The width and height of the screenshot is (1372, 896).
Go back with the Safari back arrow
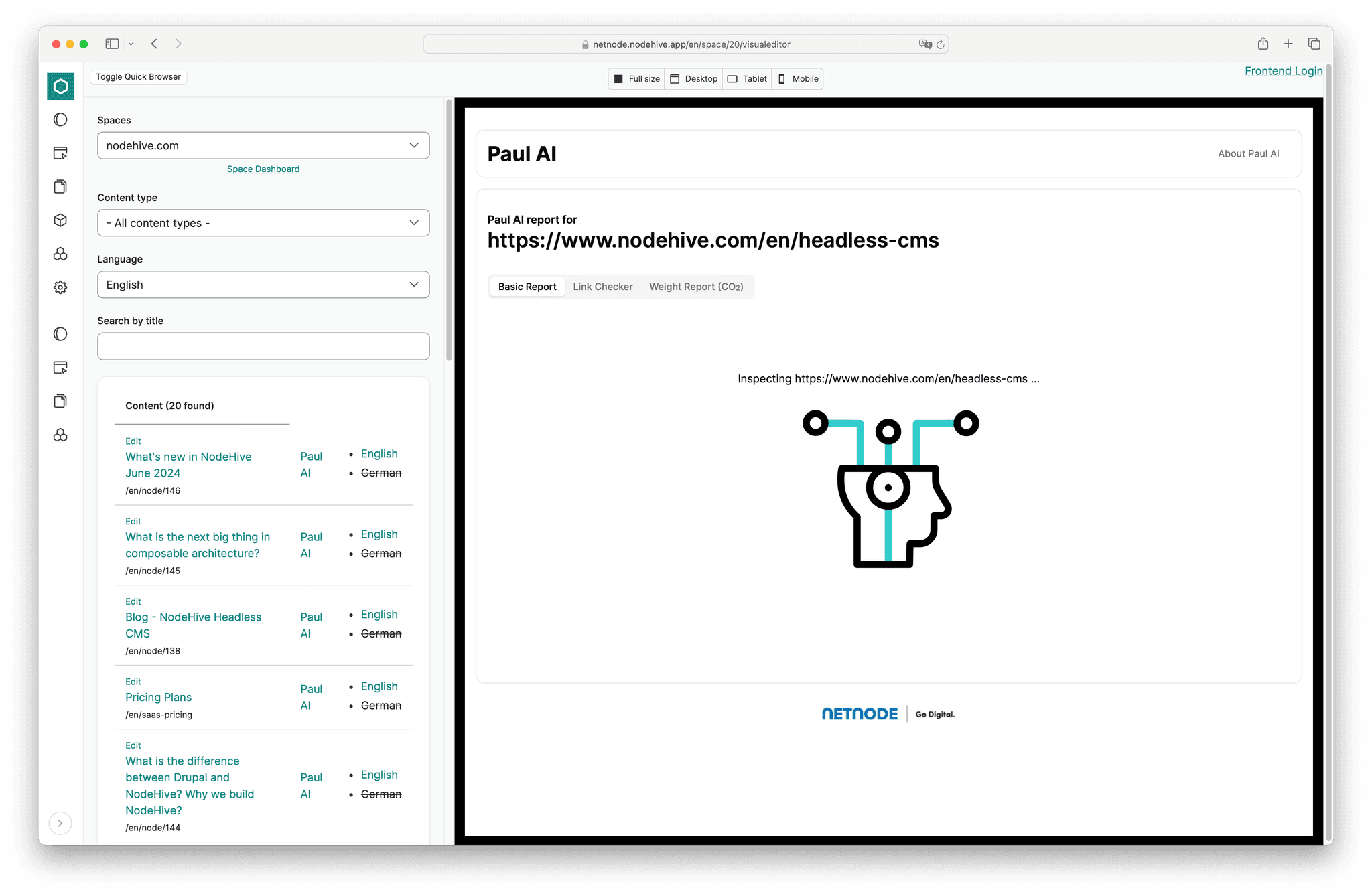point(154,44)
